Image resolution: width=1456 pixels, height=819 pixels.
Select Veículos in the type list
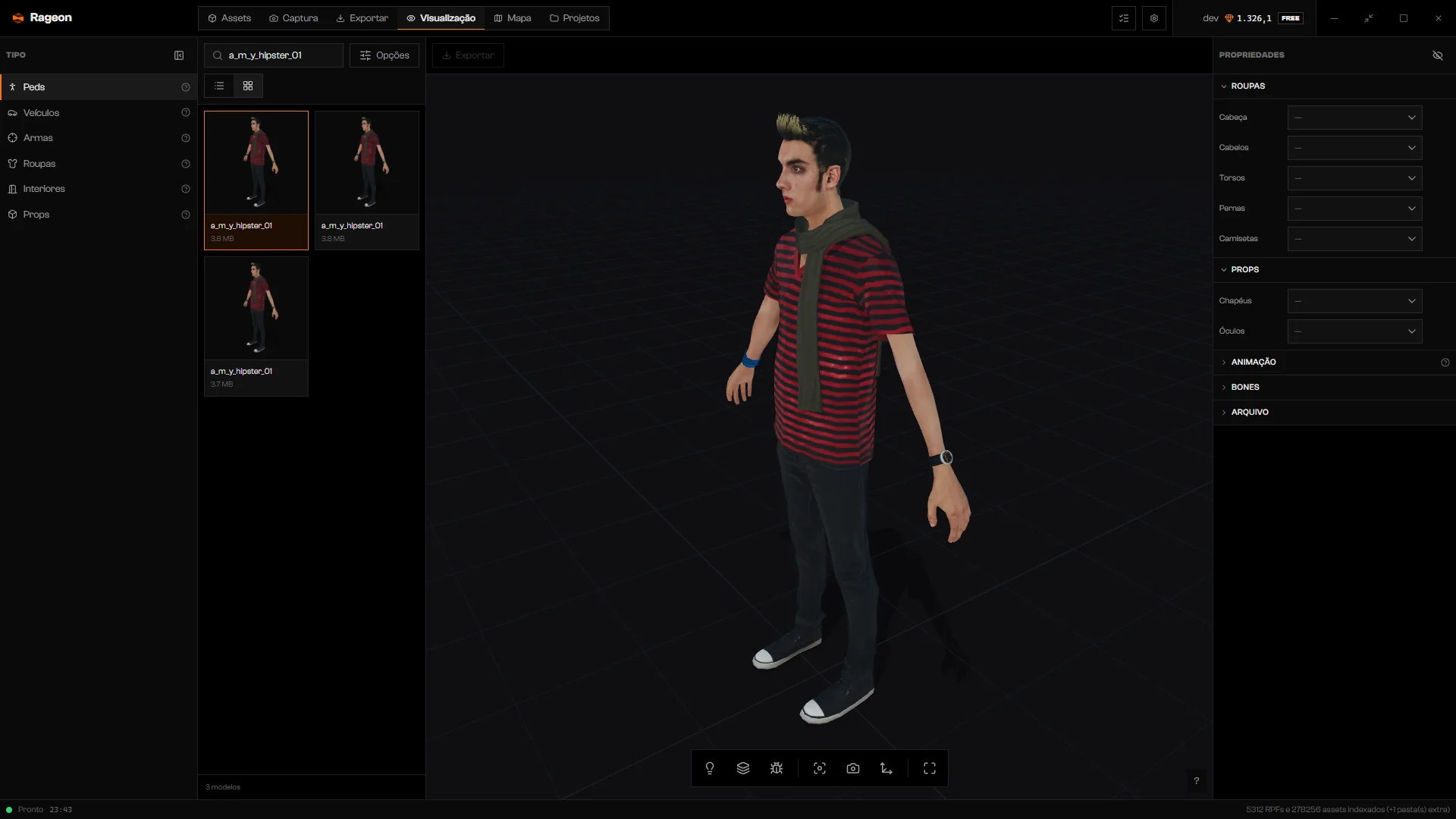point(99,113)
